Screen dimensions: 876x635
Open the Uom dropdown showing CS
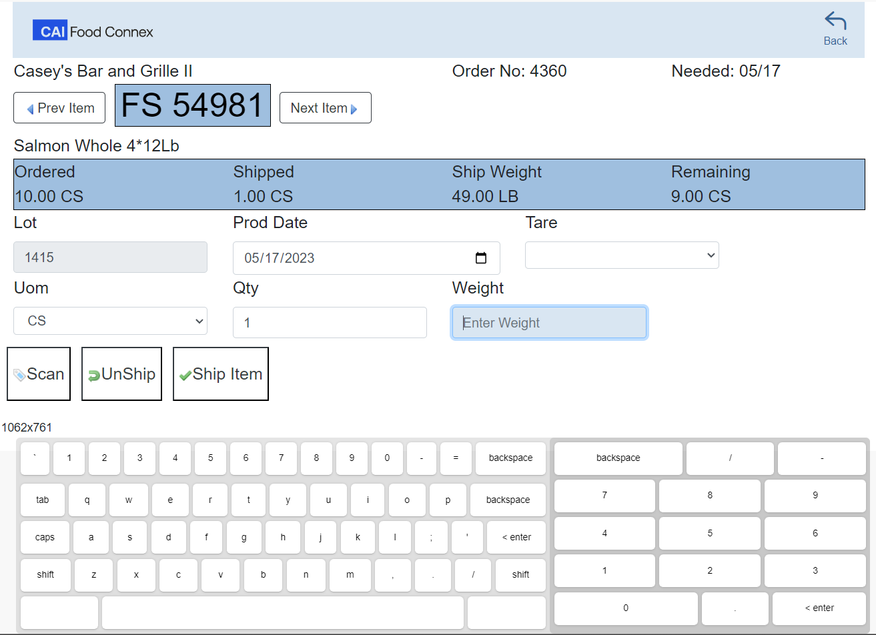point(110,321)
